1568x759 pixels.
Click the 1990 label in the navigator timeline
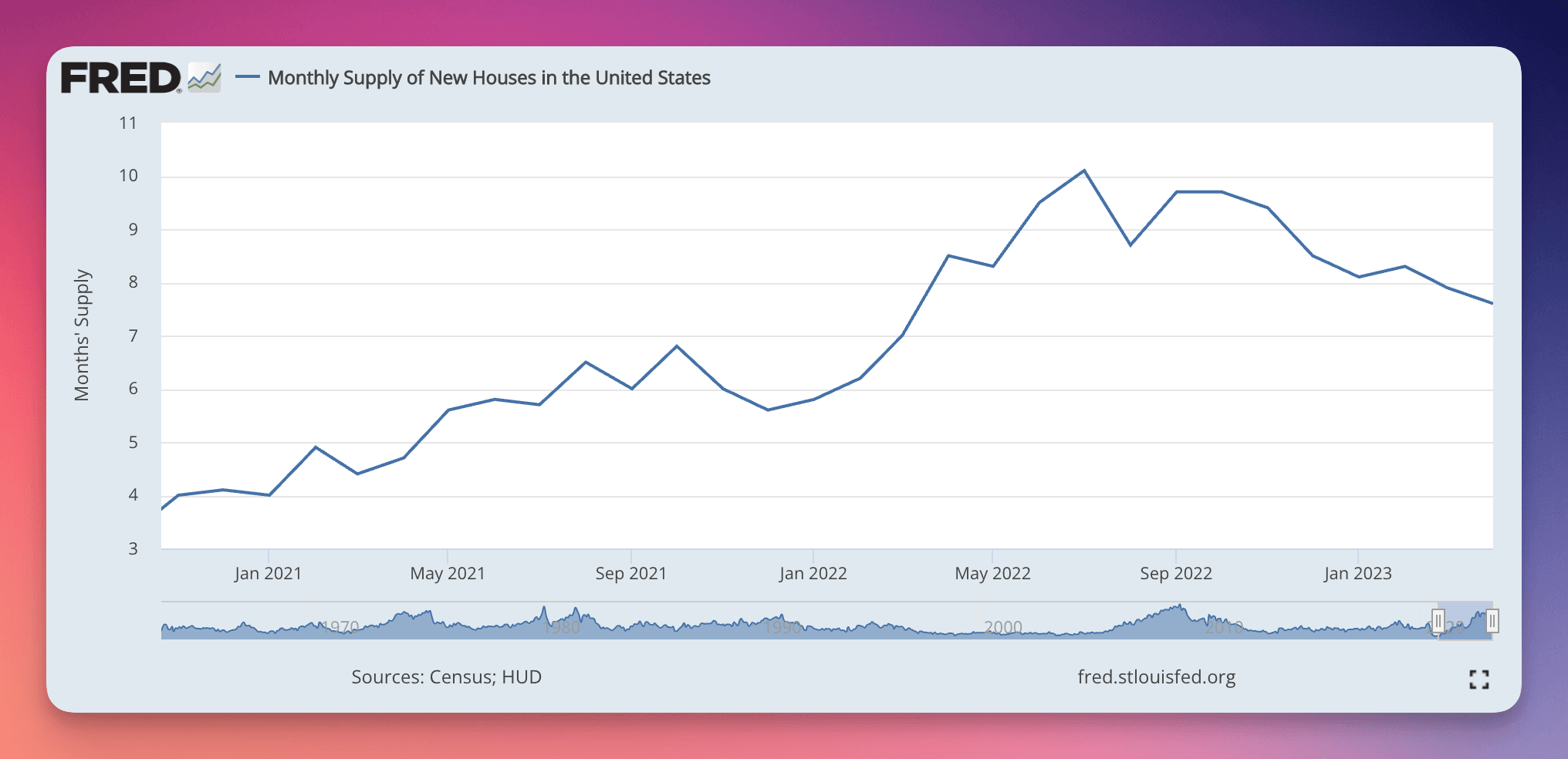tap(782, 628)
